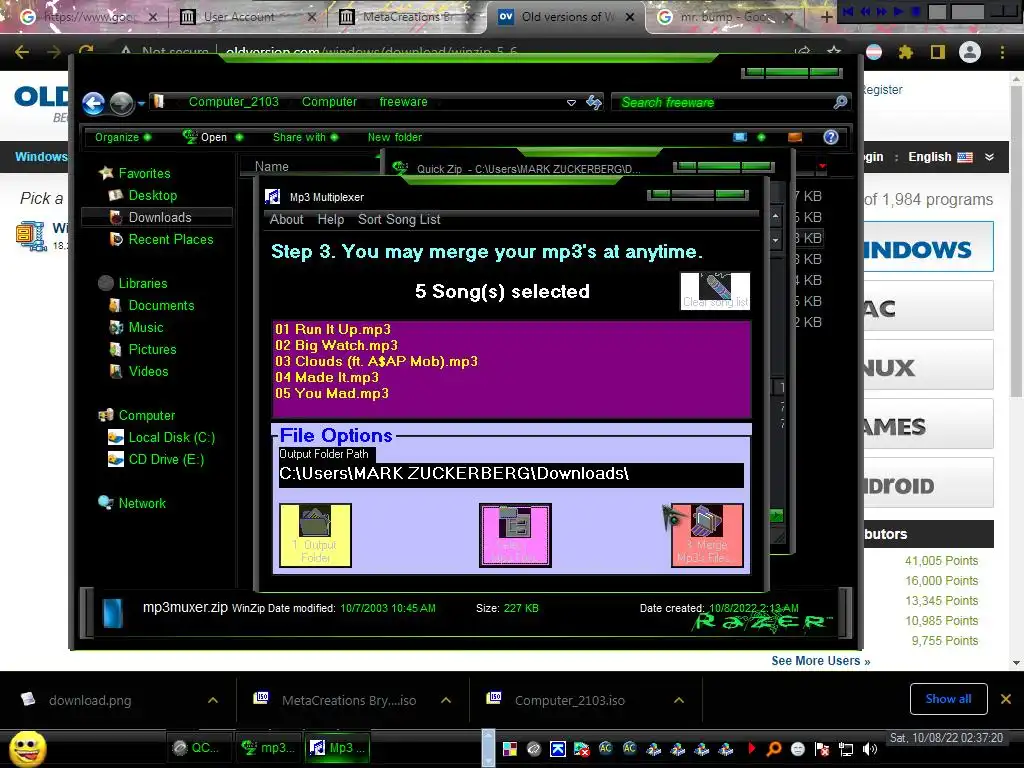This screenshot has height=768, width=1024.
Task: Click the Explorer back arrow button
Action: coord(93,103)
